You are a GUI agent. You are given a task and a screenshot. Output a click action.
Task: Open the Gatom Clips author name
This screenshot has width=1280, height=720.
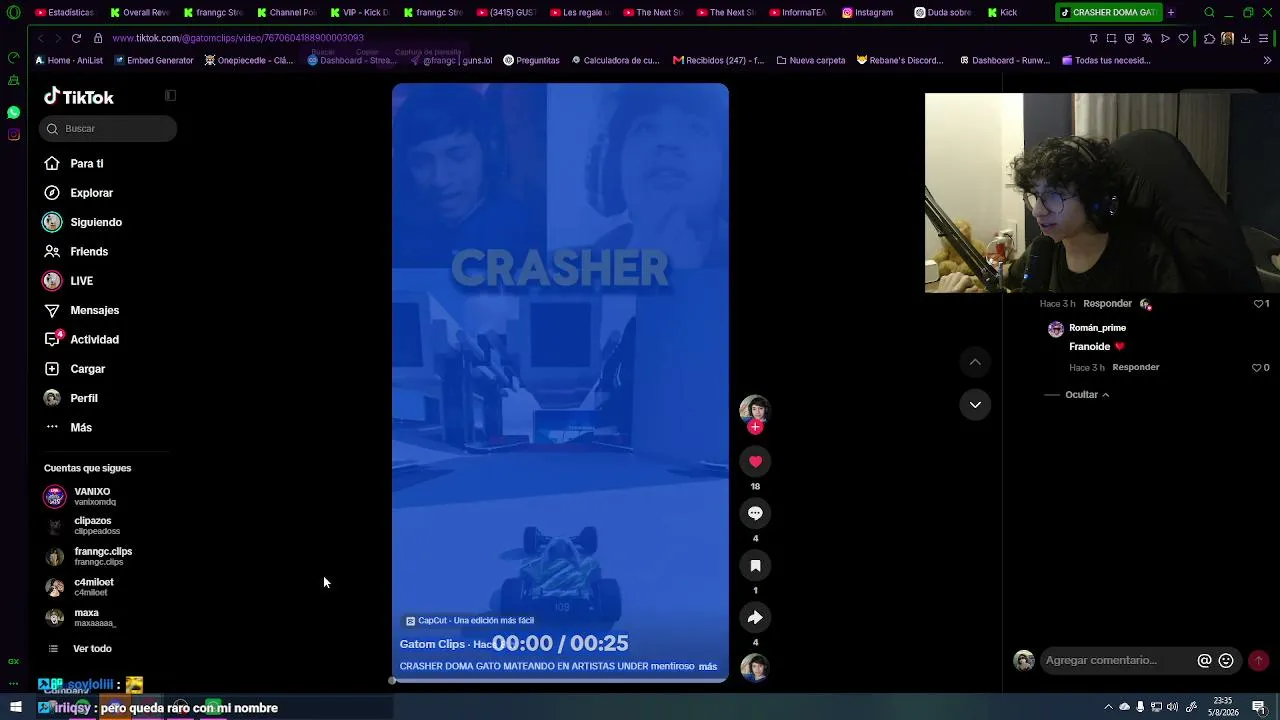click(432, 644)
